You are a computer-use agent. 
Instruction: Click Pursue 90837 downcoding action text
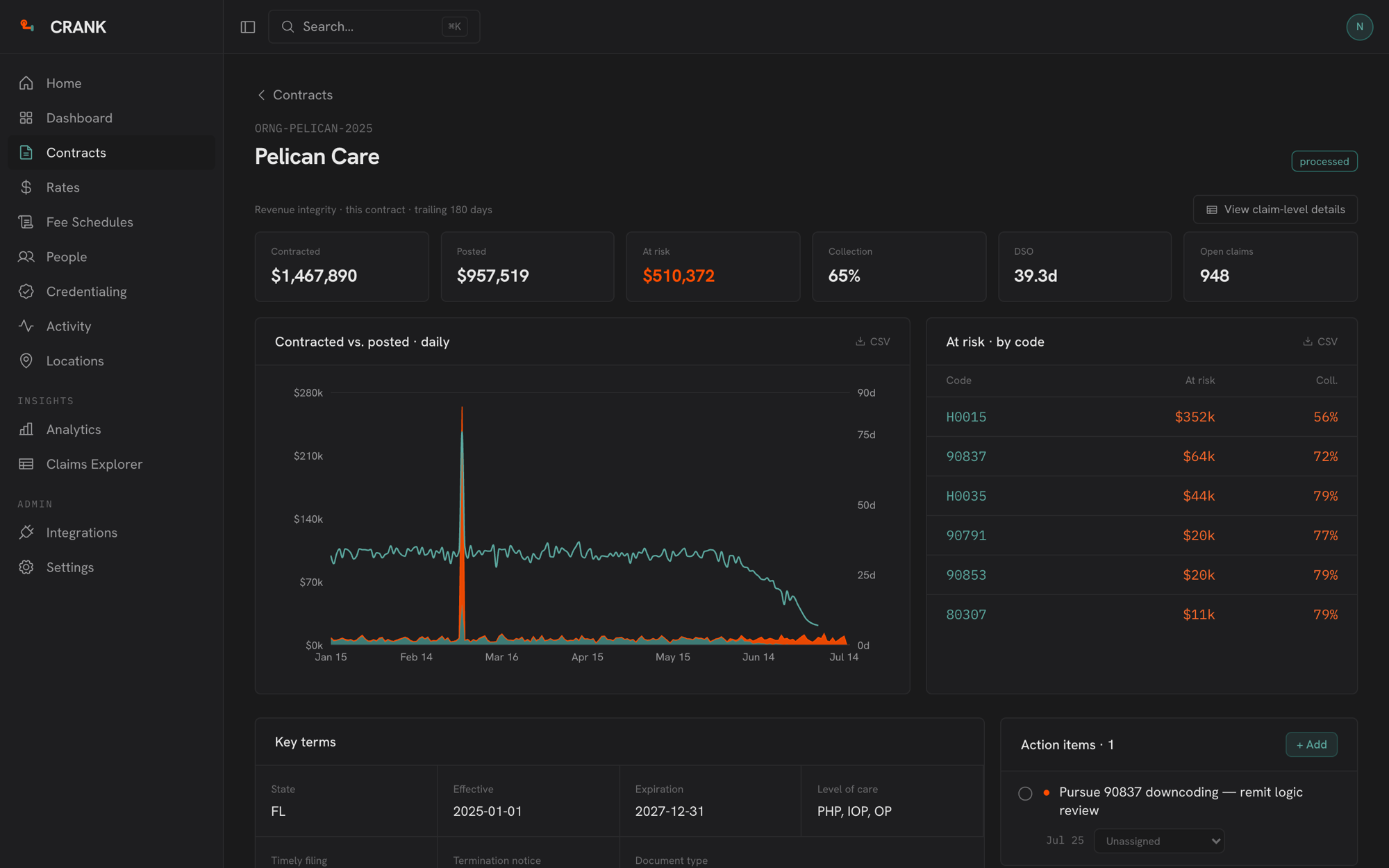coord(1181,801)
